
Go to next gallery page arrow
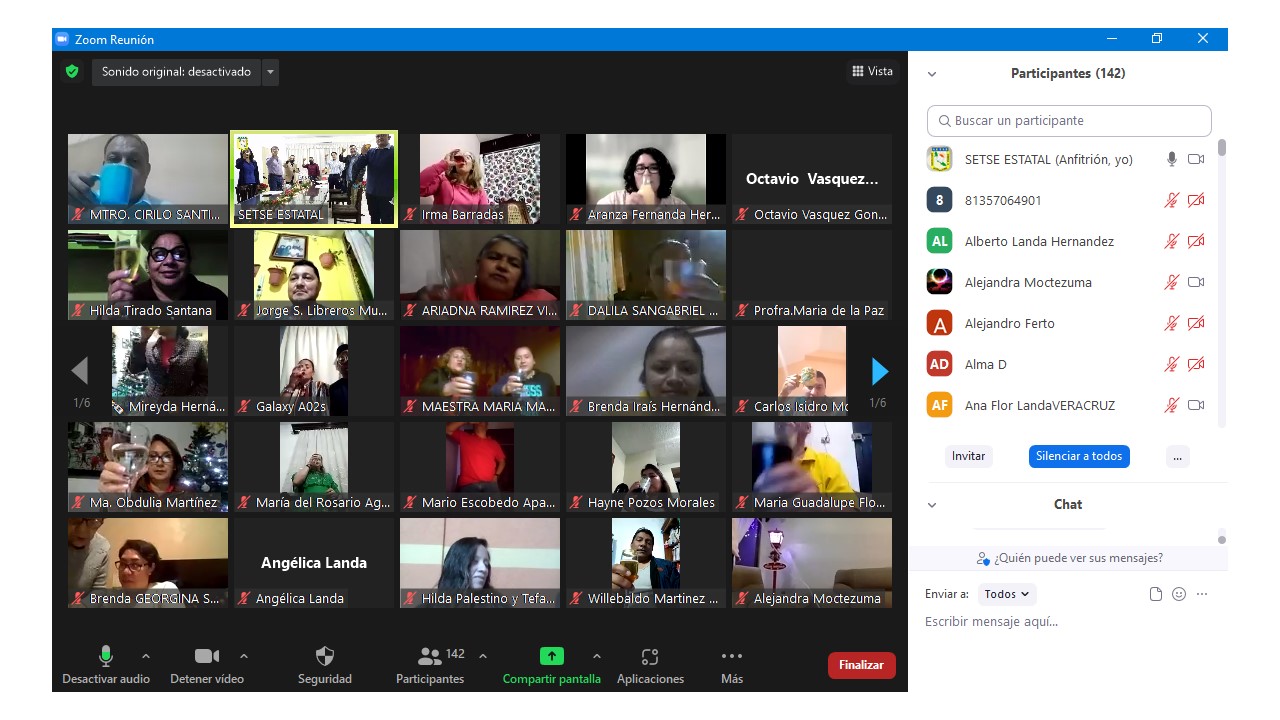(x=880, y=371)
